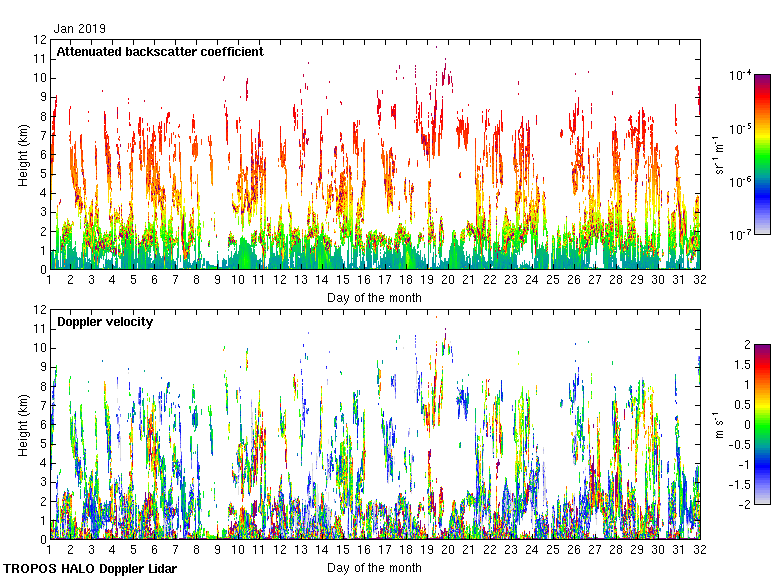Viewport: 780px width, 580px height.
Task: Click 'Height (km)' label of the backscatter plot
Action: [x=24, y=155]
